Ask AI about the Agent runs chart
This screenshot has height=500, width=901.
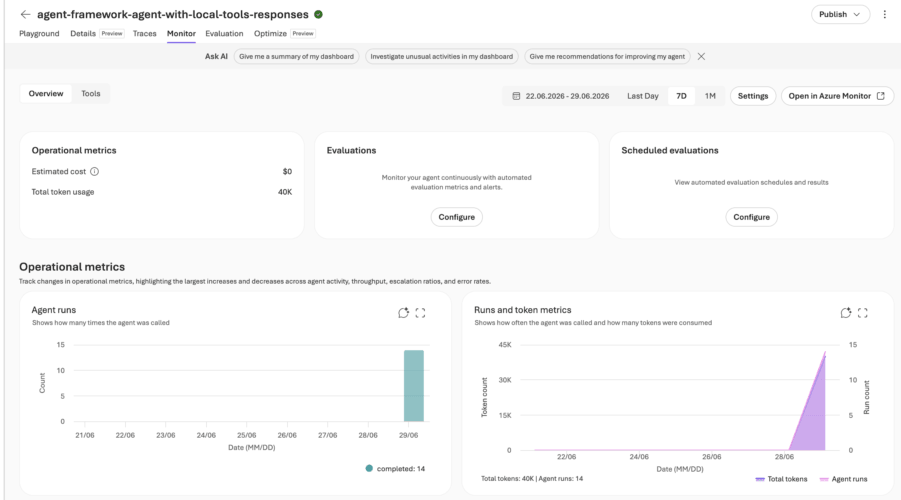[403, 313]
